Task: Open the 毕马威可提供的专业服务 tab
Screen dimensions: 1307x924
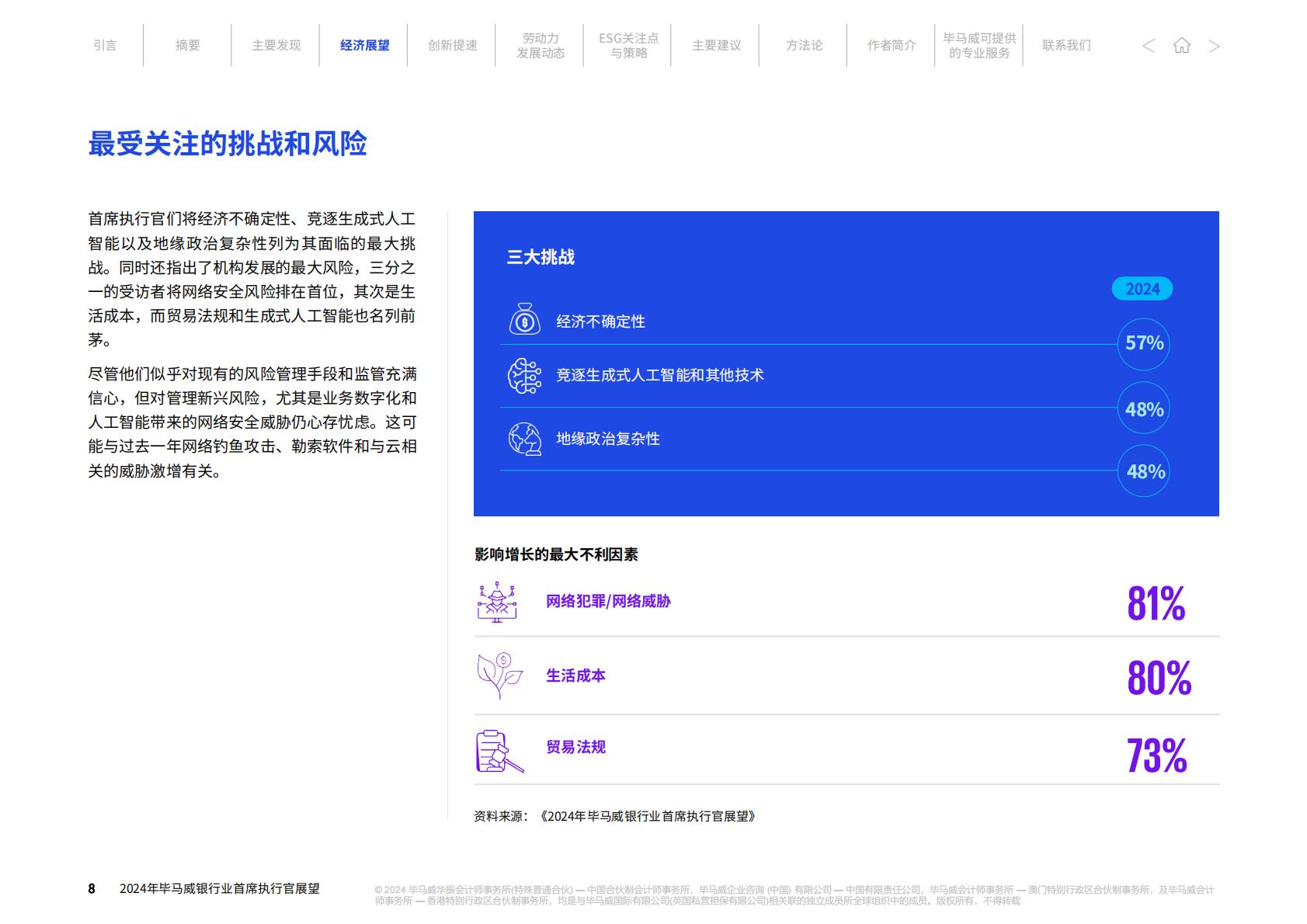Action: tap(979, 45)
